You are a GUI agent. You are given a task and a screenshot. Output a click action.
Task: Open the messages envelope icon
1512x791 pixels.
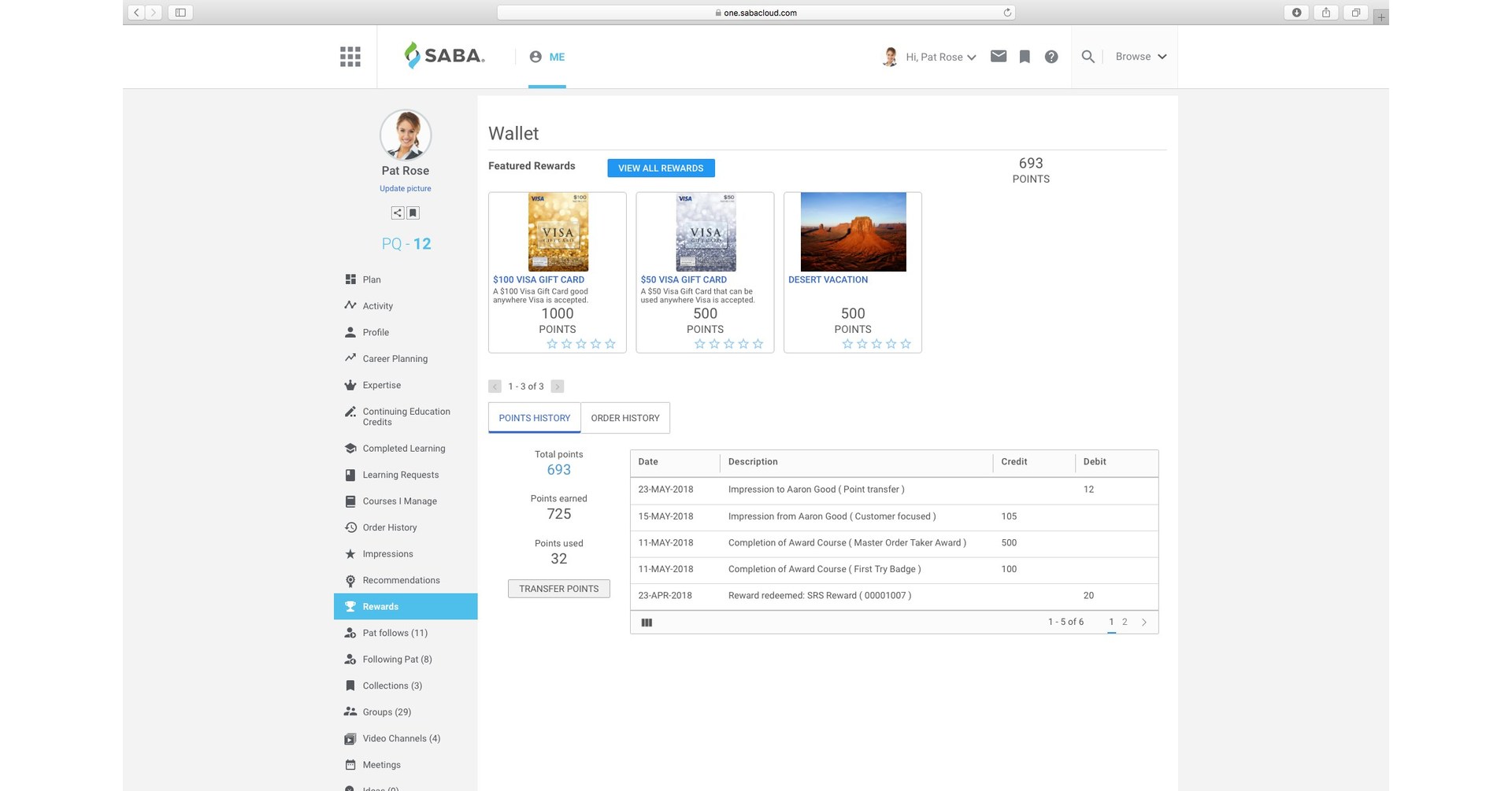tap(999, 56)
